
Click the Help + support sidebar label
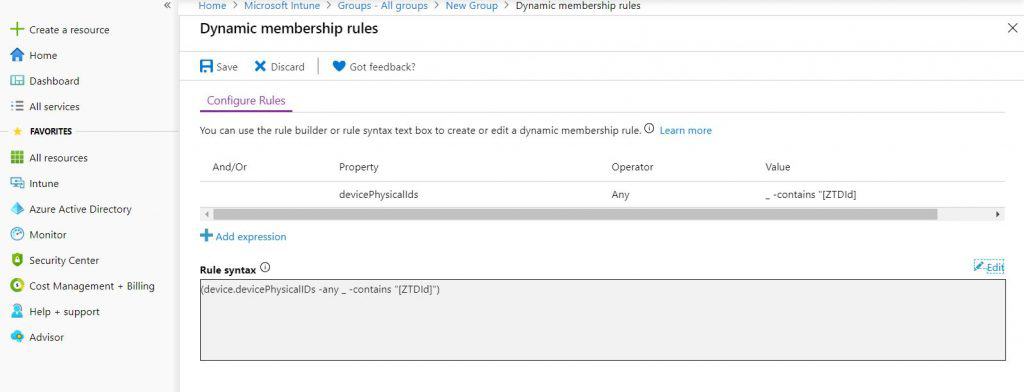pyautogui.click(x=65, y=312)
